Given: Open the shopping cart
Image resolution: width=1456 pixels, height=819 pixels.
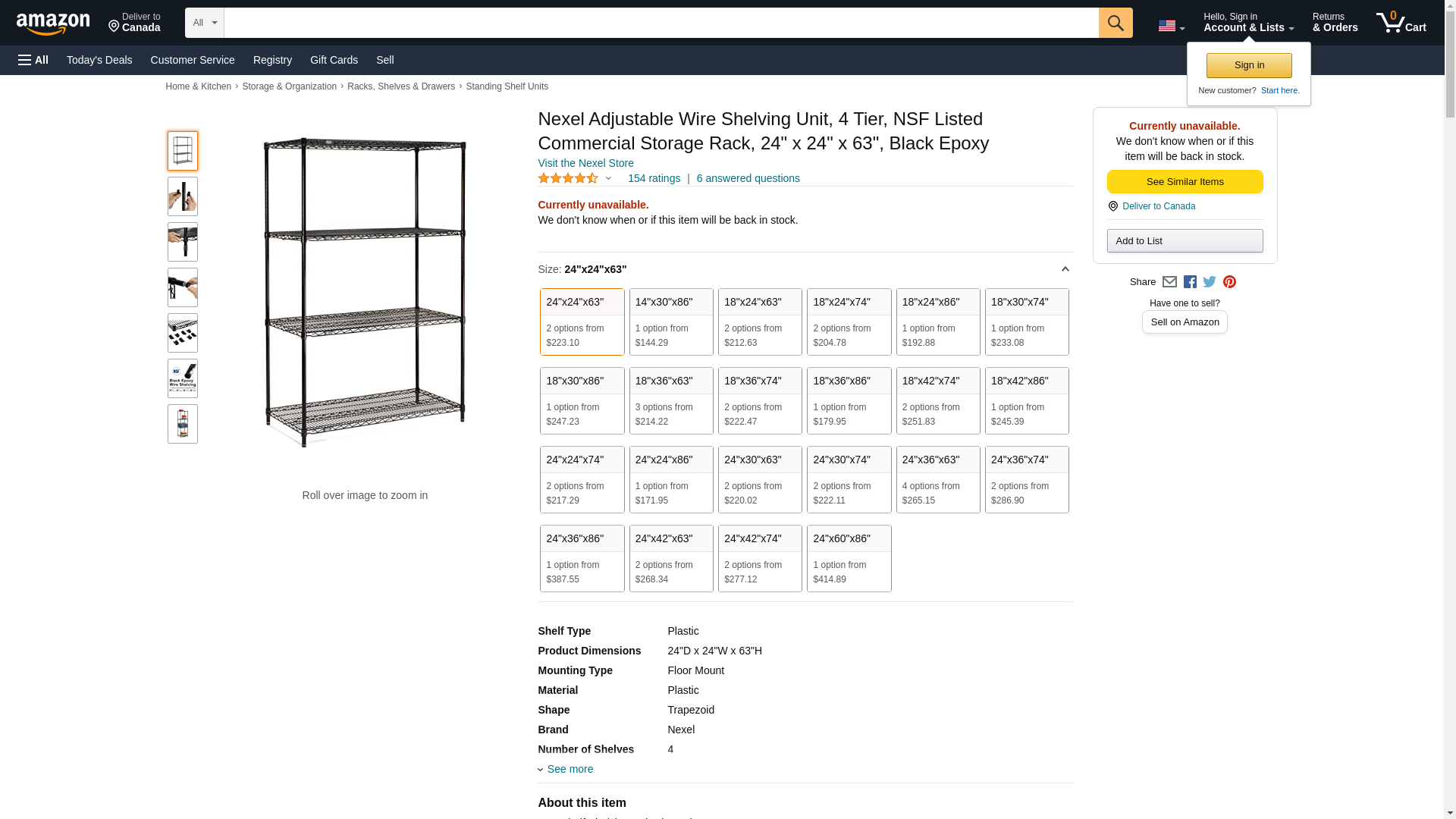Looking at the screenshot, I should click(x=1401, y=23).
